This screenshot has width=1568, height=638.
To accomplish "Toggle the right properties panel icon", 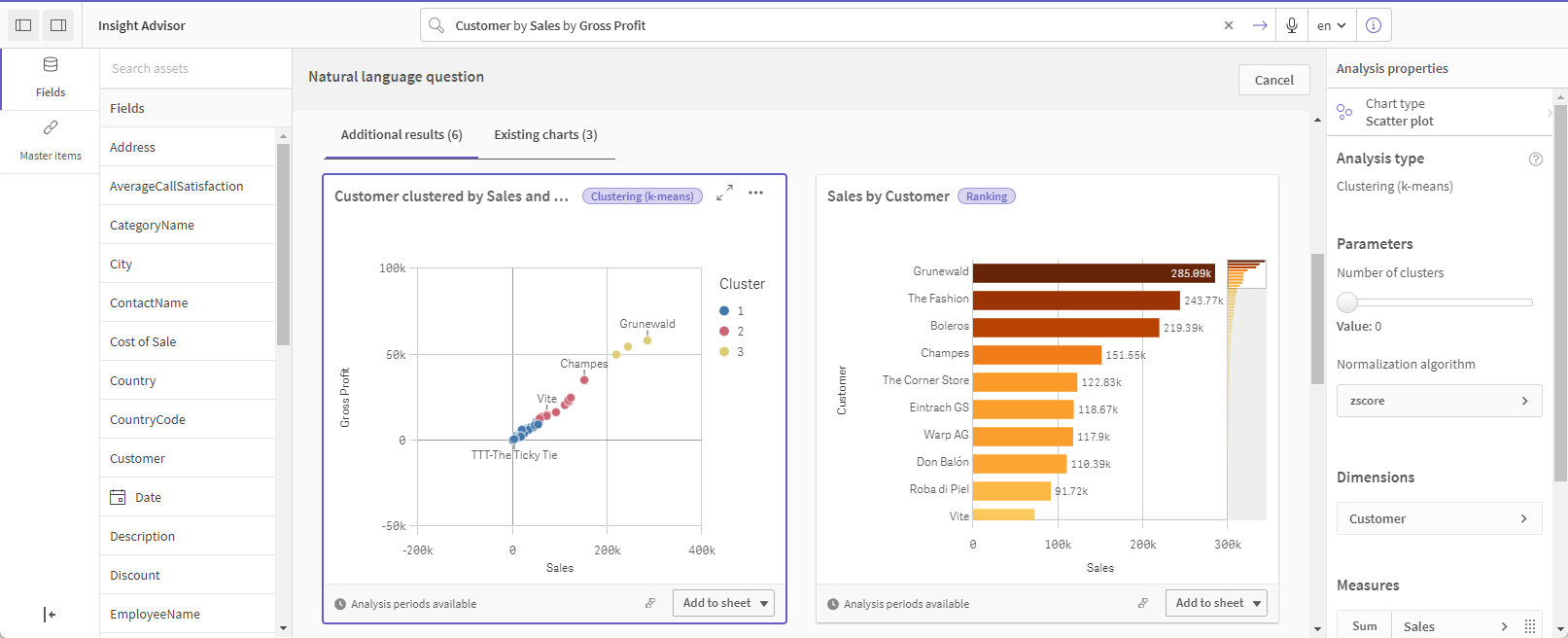I will [x=58, y=25].
